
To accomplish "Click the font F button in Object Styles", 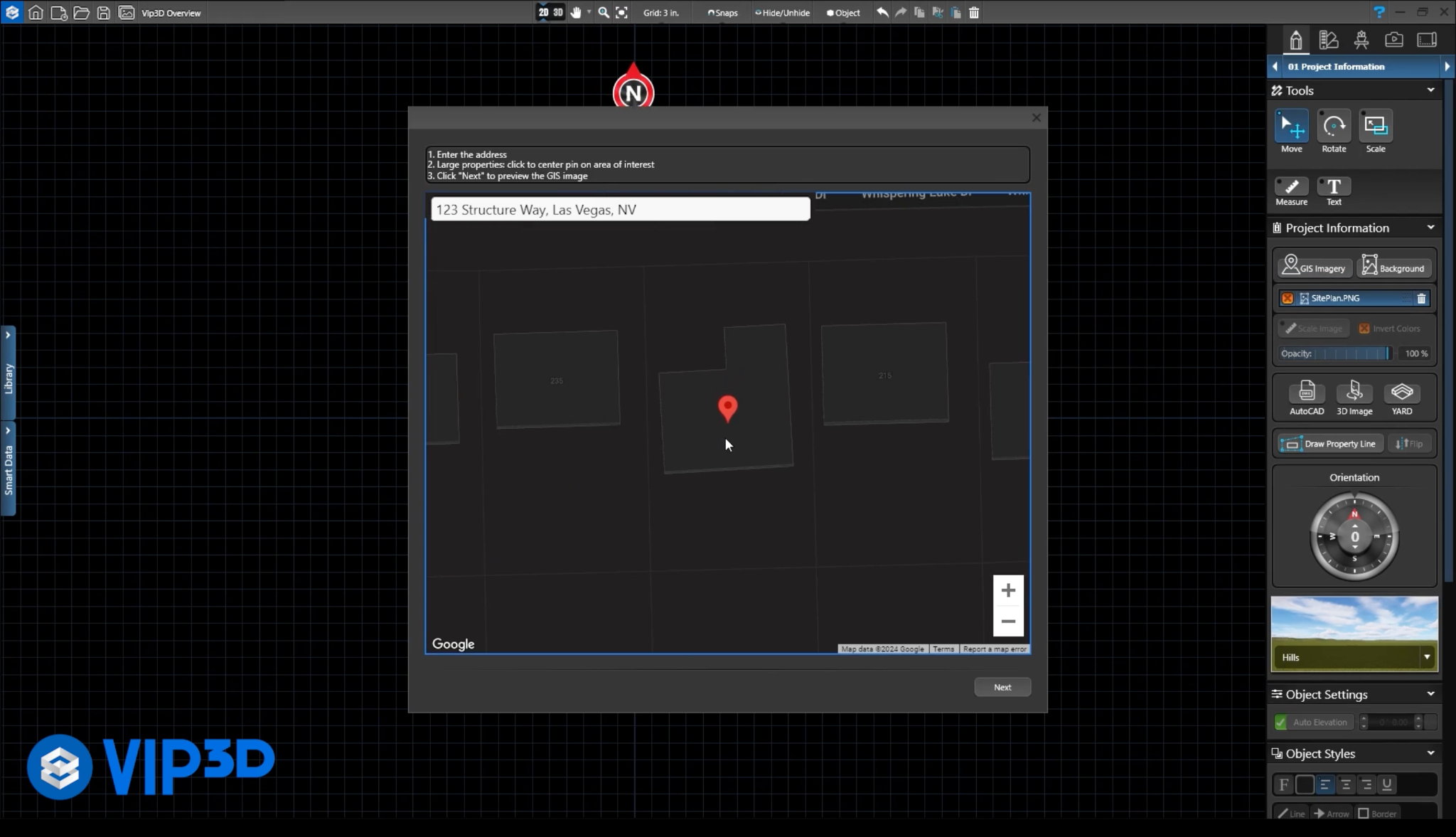I will (1283, 784).
